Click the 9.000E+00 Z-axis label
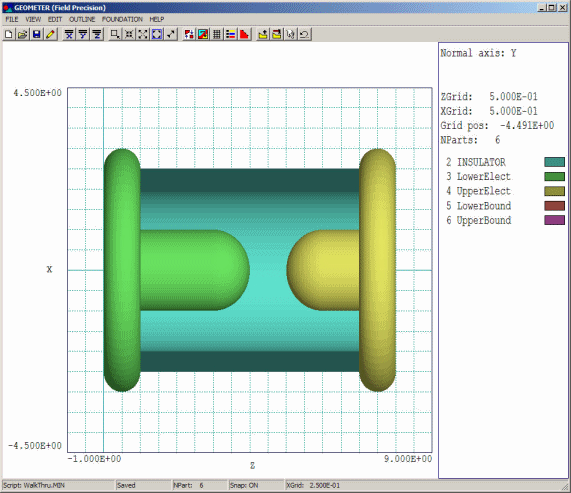 coord(408,459)
